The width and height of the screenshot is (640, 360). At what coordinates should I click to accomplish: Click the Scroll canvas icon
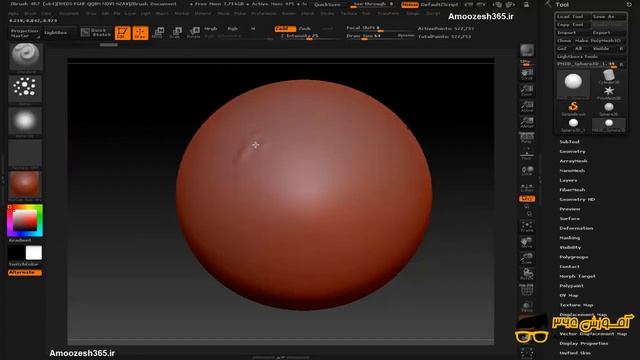[527, 73]
